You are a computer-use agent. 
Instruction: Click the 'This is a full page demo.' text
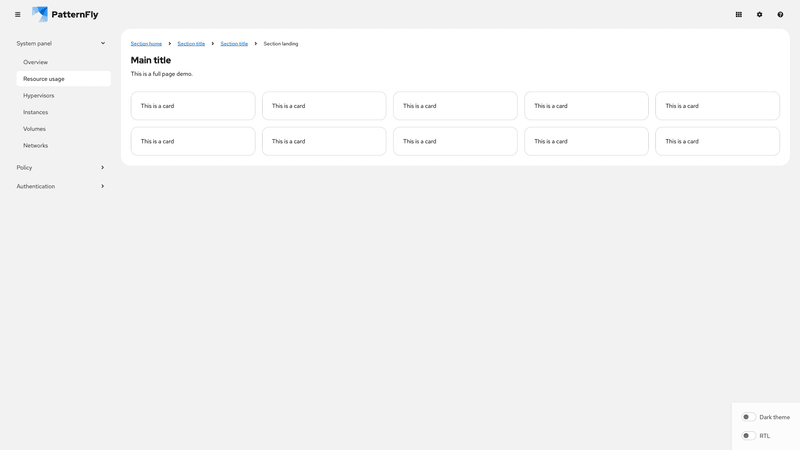click(x=162, y=74)
